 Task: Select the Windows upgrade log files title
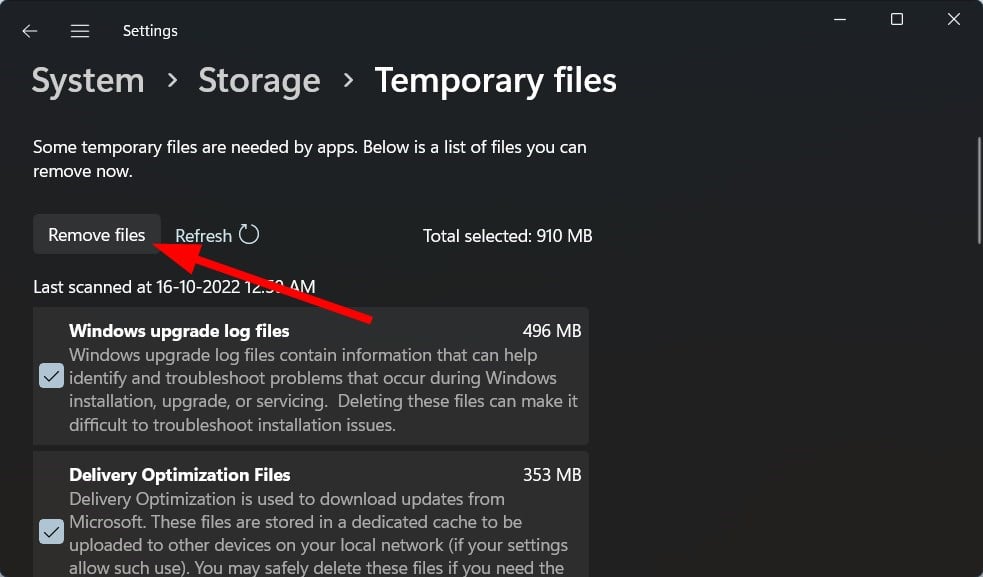[x=179, y=331]
